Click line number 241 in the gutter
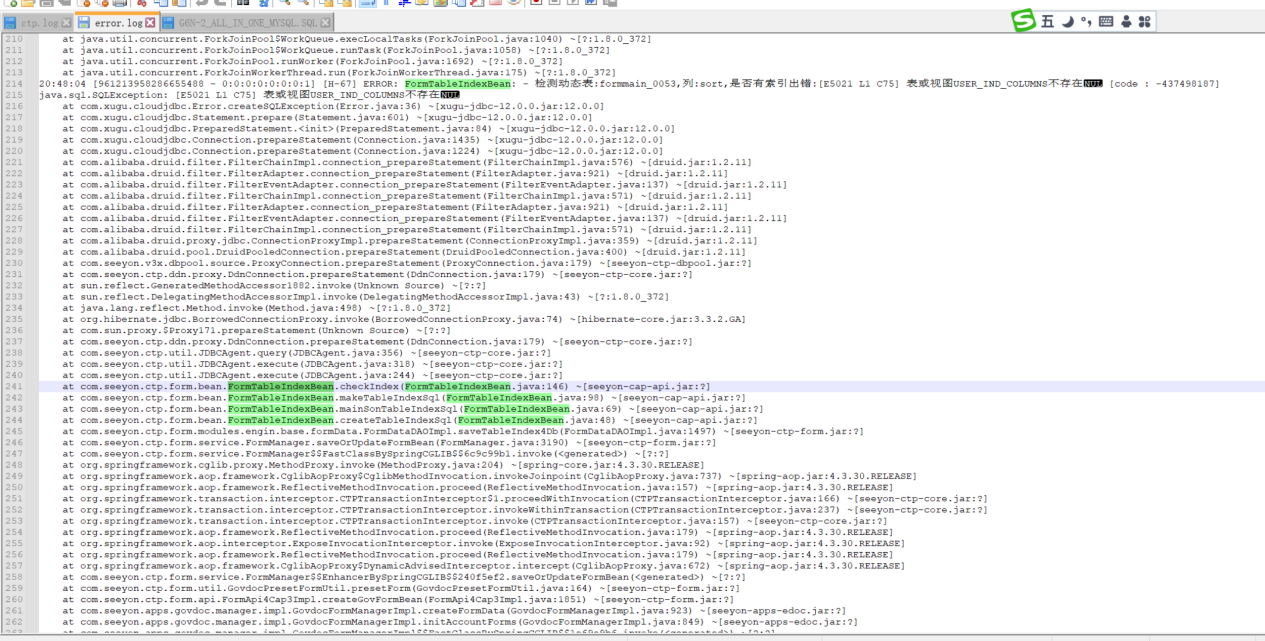1265x641 pixels. tap(13, 386)
